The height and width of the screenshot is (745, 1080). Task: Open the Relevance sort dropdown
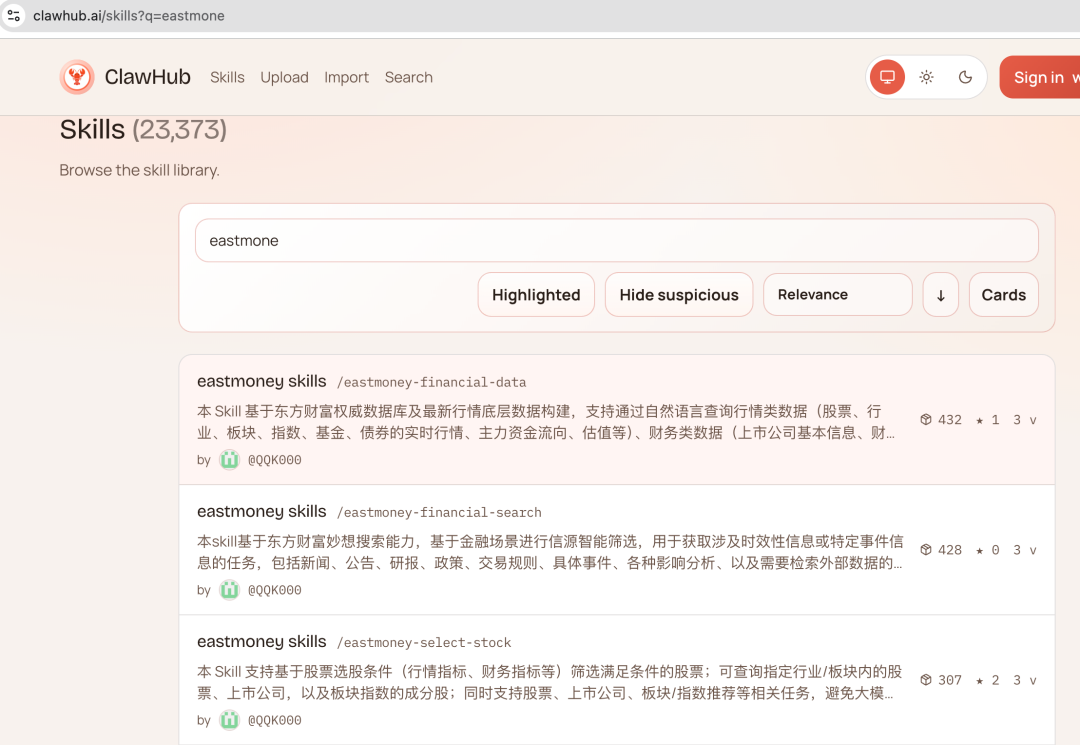click(x=838, y=295)
